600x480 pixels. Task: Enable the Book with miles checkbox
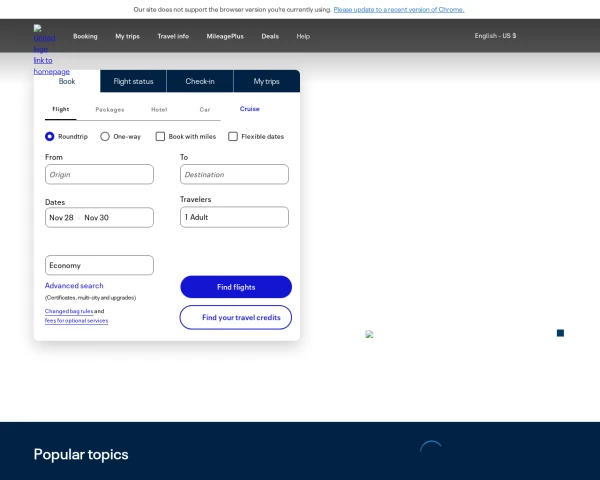pyautogui.click(x=160, y=136)
